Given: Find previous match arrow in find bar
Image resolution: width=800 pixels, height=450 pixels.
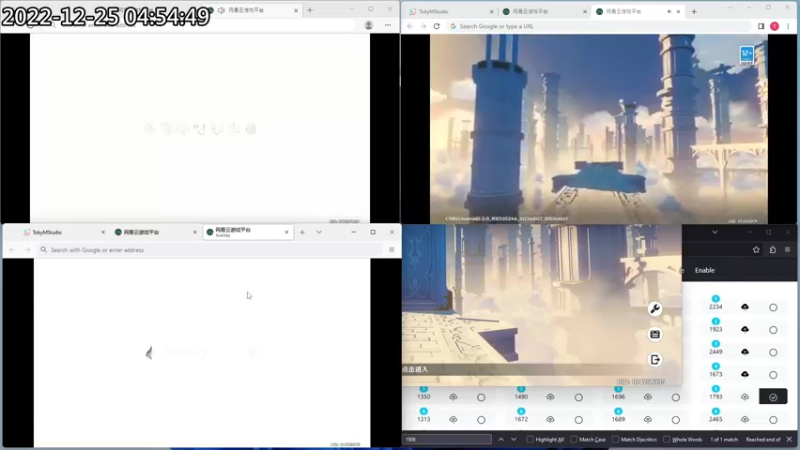Looking at the screenshot, I should click(x=501, y=439).
